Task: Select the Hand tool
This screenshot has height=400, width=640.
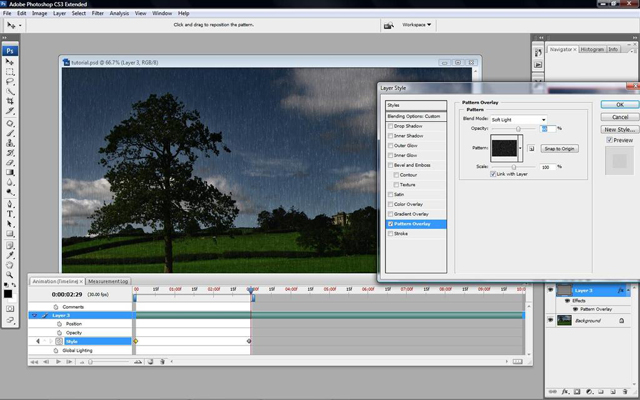Action: [x=10, y=265]
